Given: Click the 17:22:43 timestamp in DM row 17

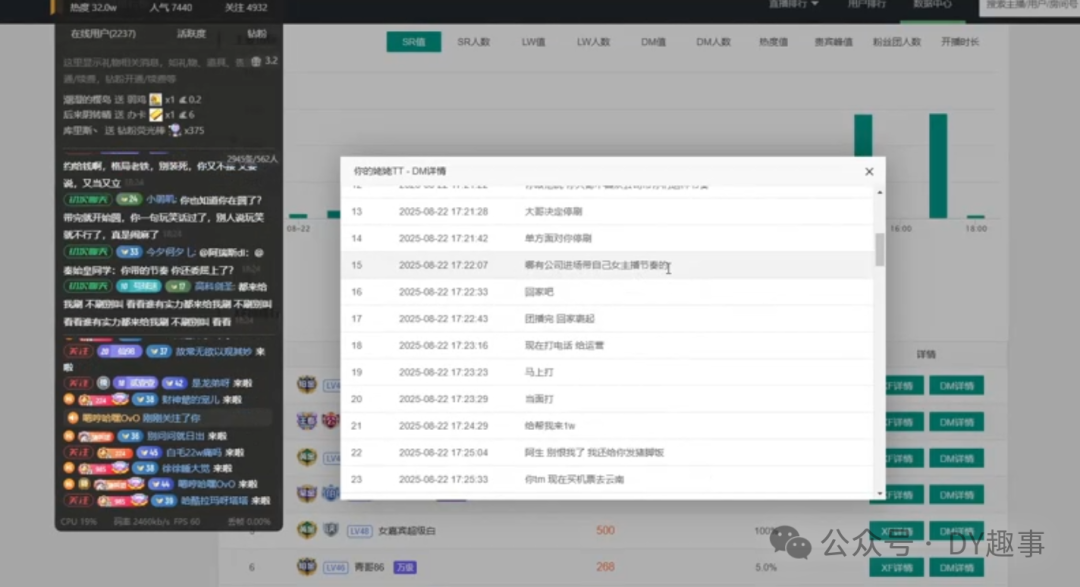Looking at the screenshot, I should [444, 319].
